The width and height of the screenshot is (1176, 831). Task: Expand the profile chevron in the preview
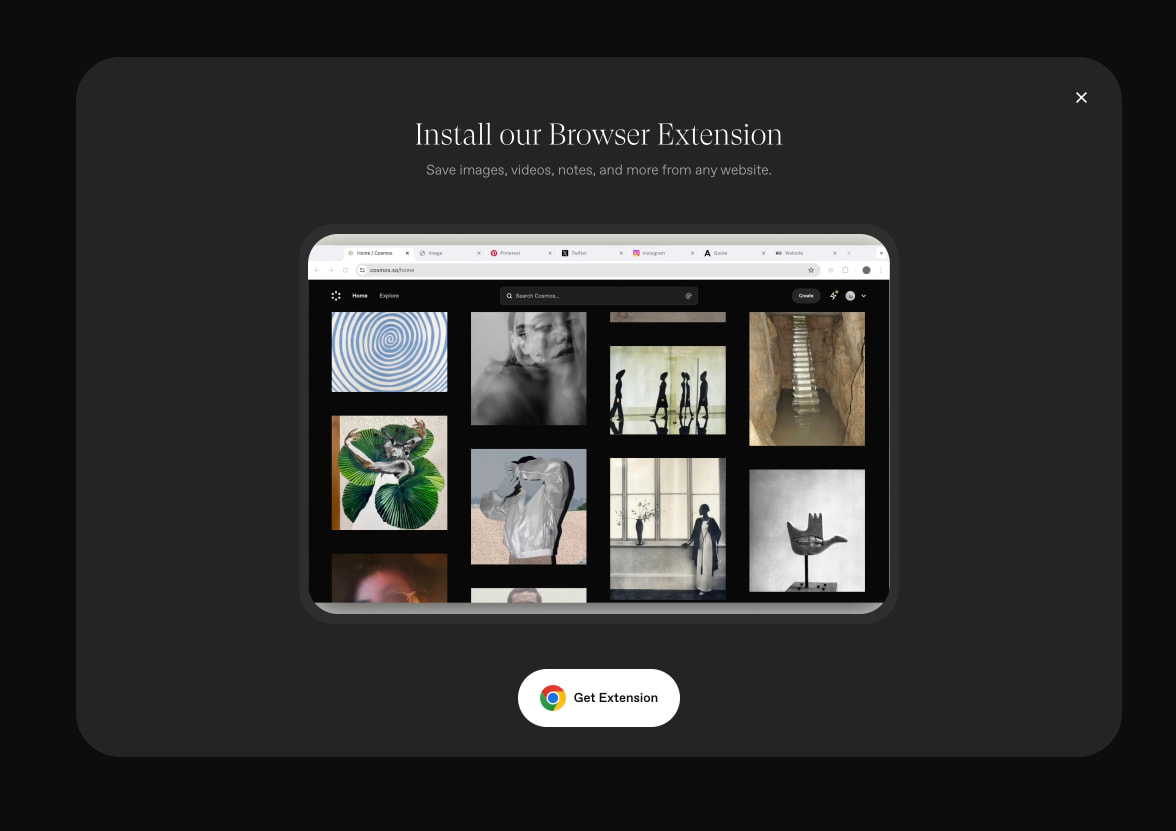tap(863, 296)
